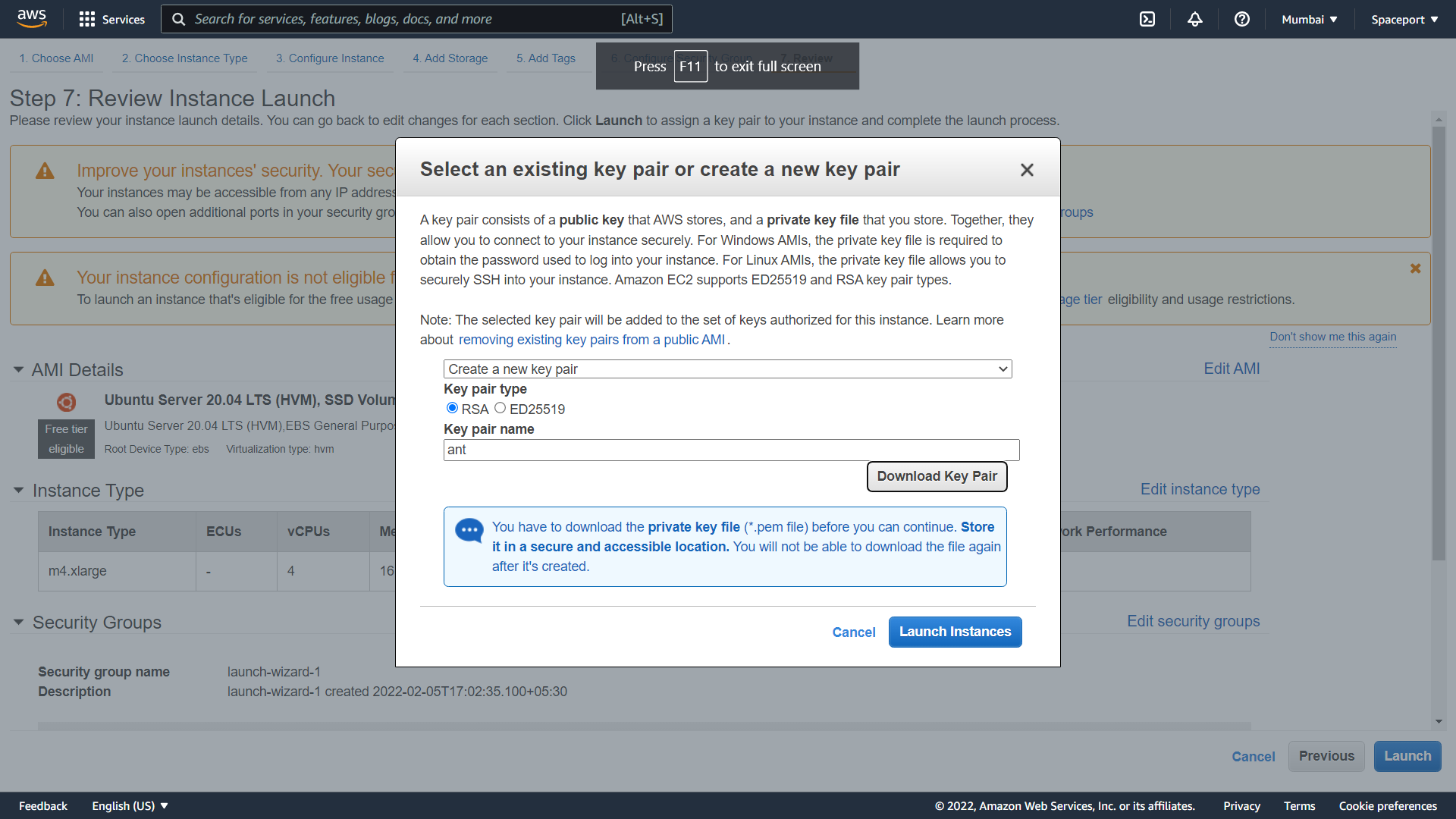
Task: Open the Feedback link
Action: pos(43,805)
